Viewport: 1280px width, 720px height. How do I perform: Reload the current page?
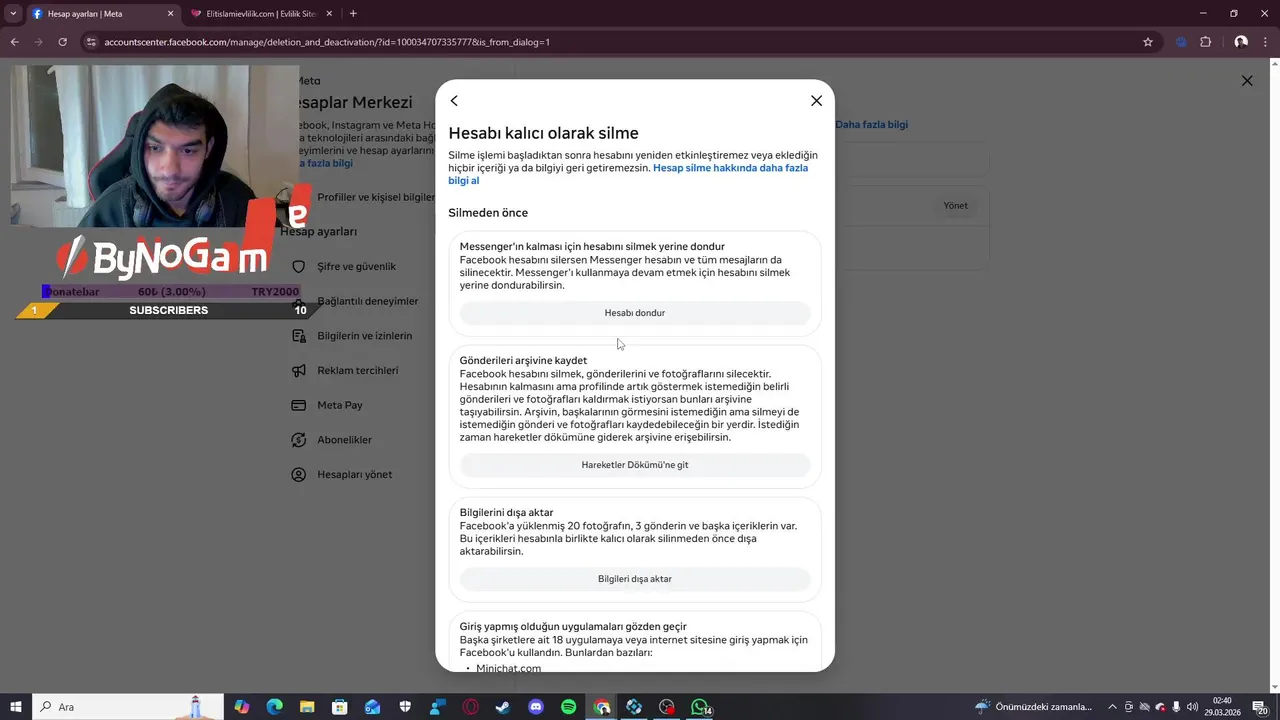62,42
